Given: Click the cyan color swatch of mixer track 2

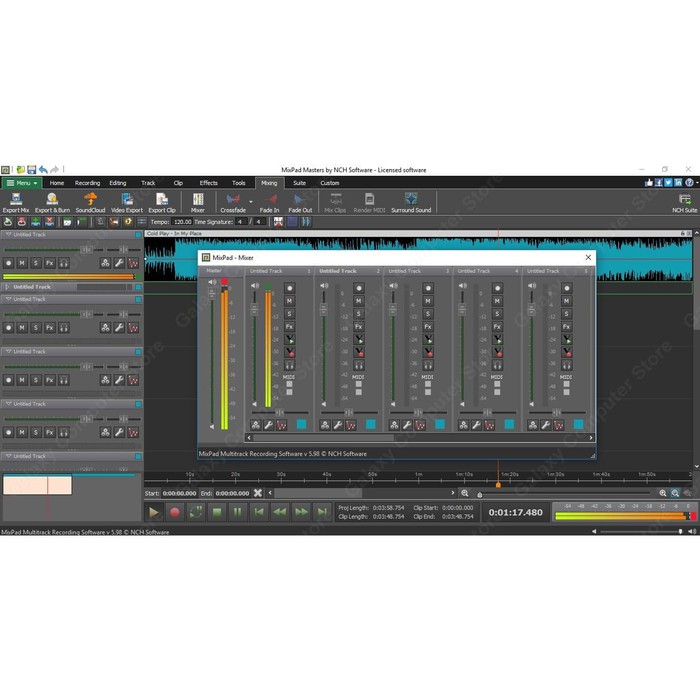Looking at the screenshot, I should tap(371, 425).
